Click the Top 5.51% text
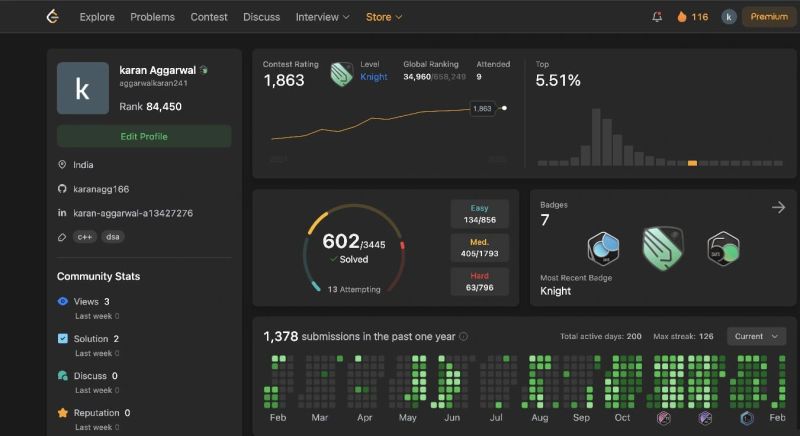 558,80
